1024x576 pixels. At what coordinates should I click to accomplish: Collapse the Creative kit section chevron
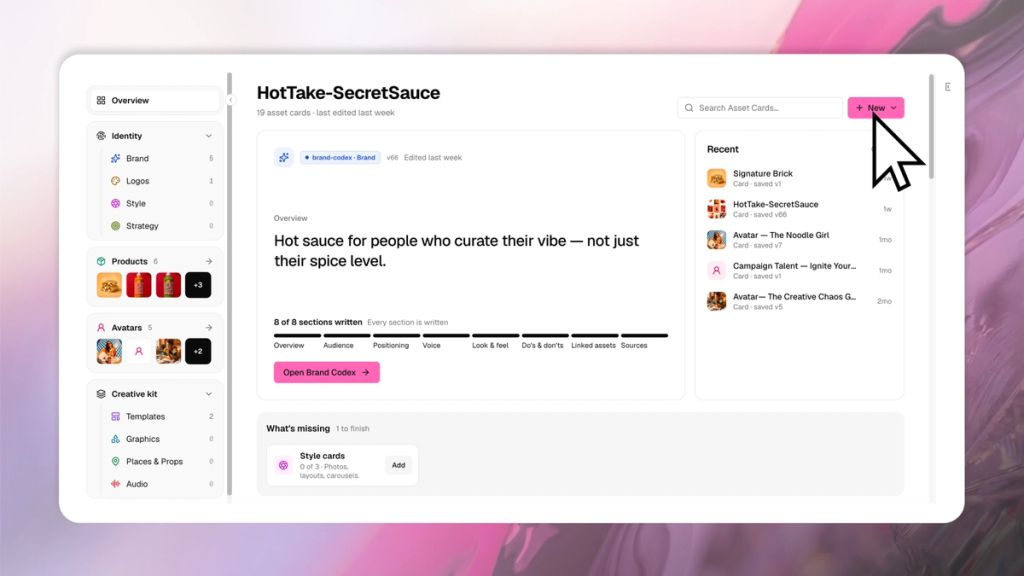click(208, 394)
